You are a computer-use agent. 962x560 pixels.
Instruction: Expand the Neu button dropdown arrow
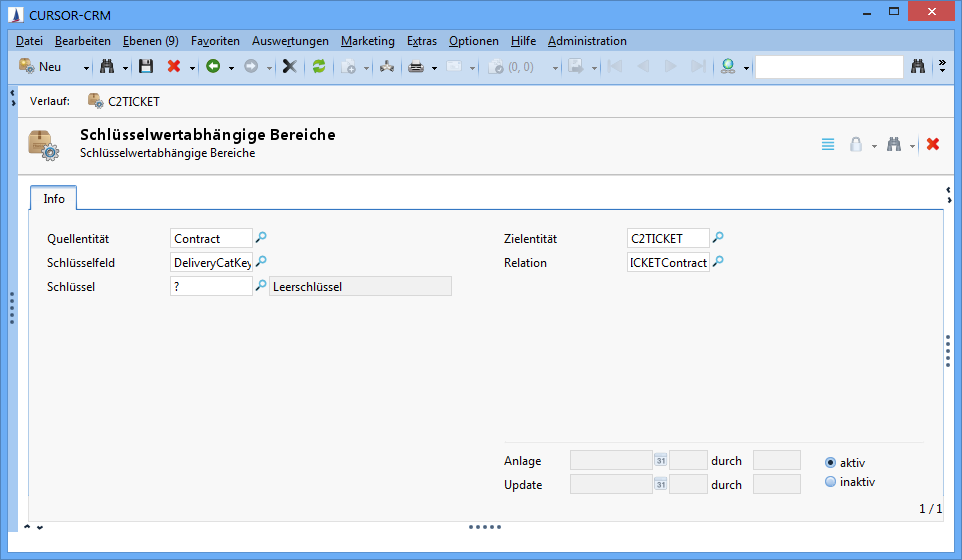(86, 67)
